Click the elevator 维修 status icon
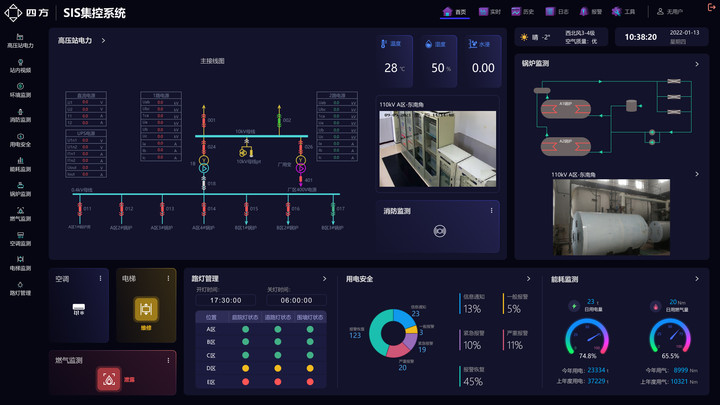 146,310
